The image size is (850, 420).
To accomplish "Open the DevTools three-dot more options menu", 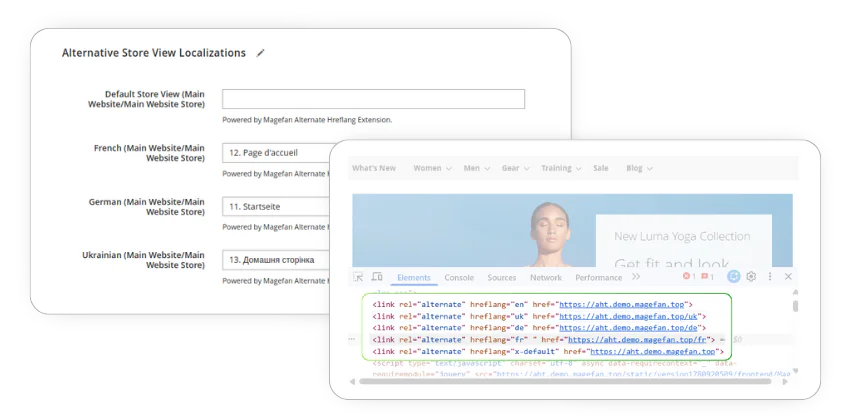I will (770, 276).
